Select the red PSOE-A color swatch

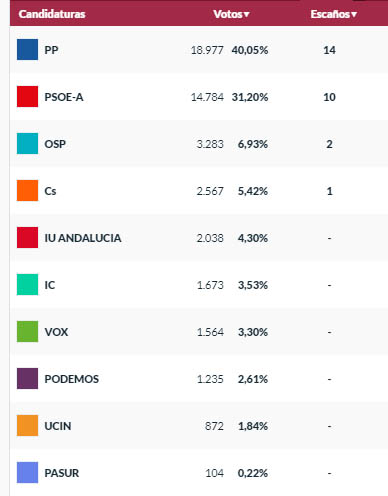tap(27, 97)
